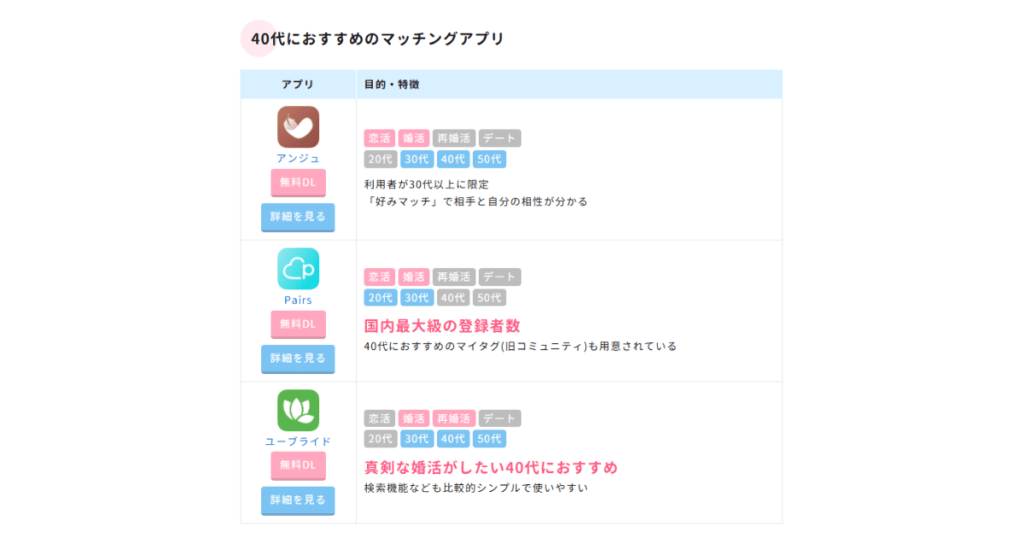Viewport: 1024px width, 538px height.
Task: View Pairs details via 詳細を見る
Action: 298,359
